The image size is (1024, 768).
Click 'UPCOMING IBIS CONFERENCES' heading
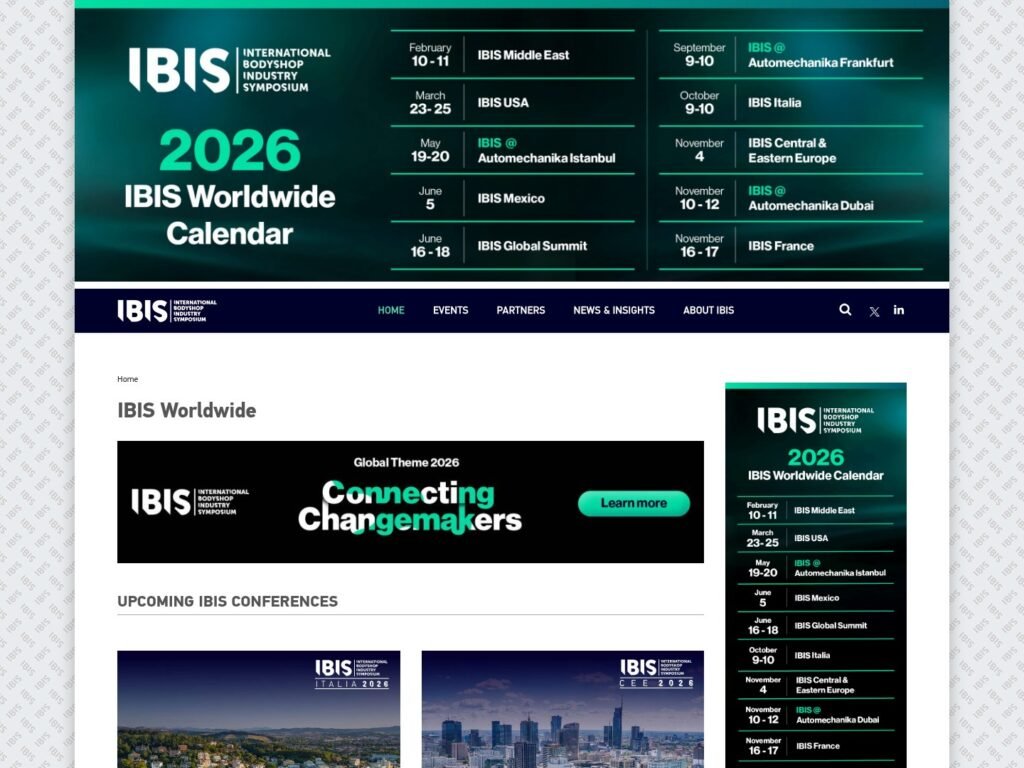227,601
